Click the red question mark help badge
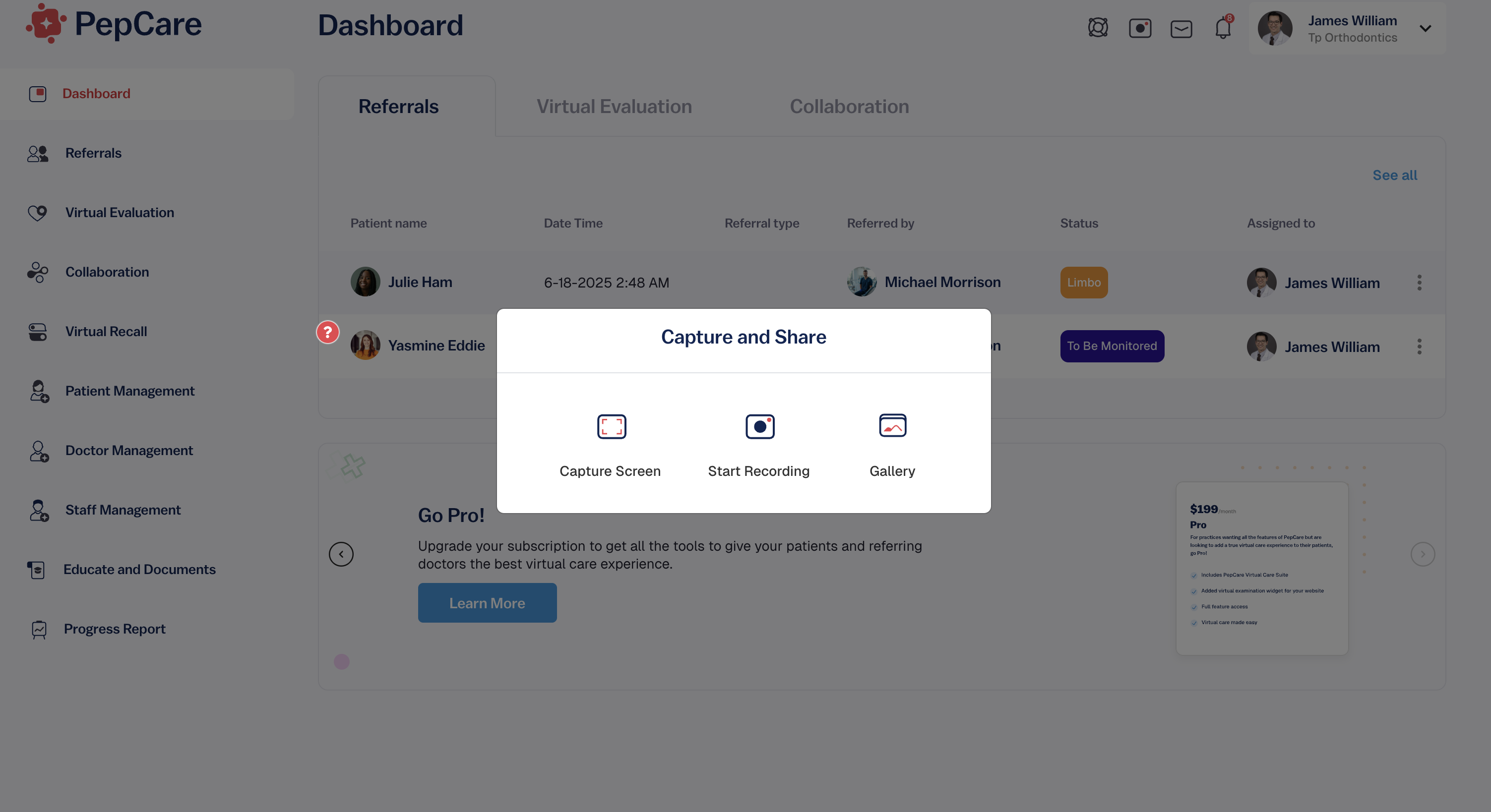Image resolution: width=1491 pixels, height=812 pixels. coord(327,332)
